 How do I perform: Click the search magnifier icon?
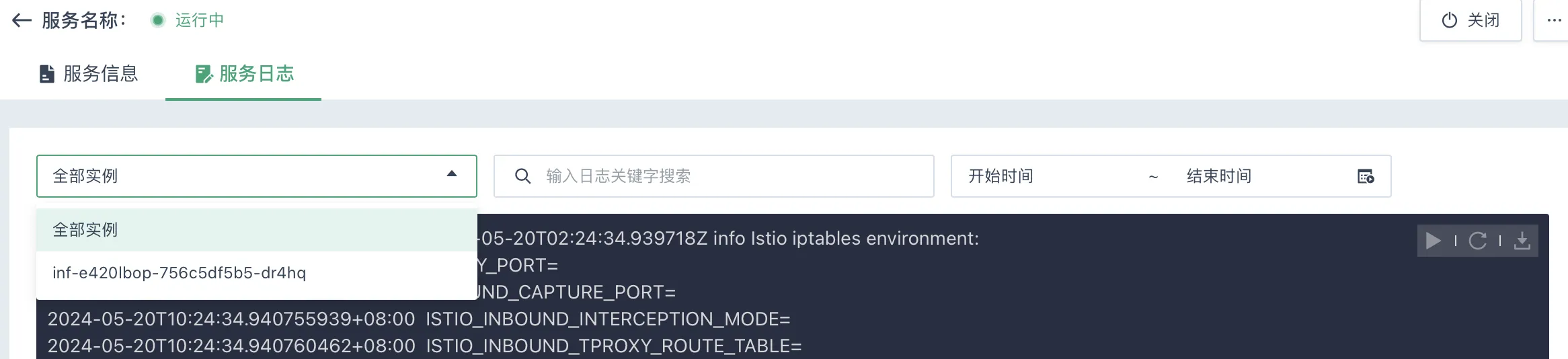(522, 176)
